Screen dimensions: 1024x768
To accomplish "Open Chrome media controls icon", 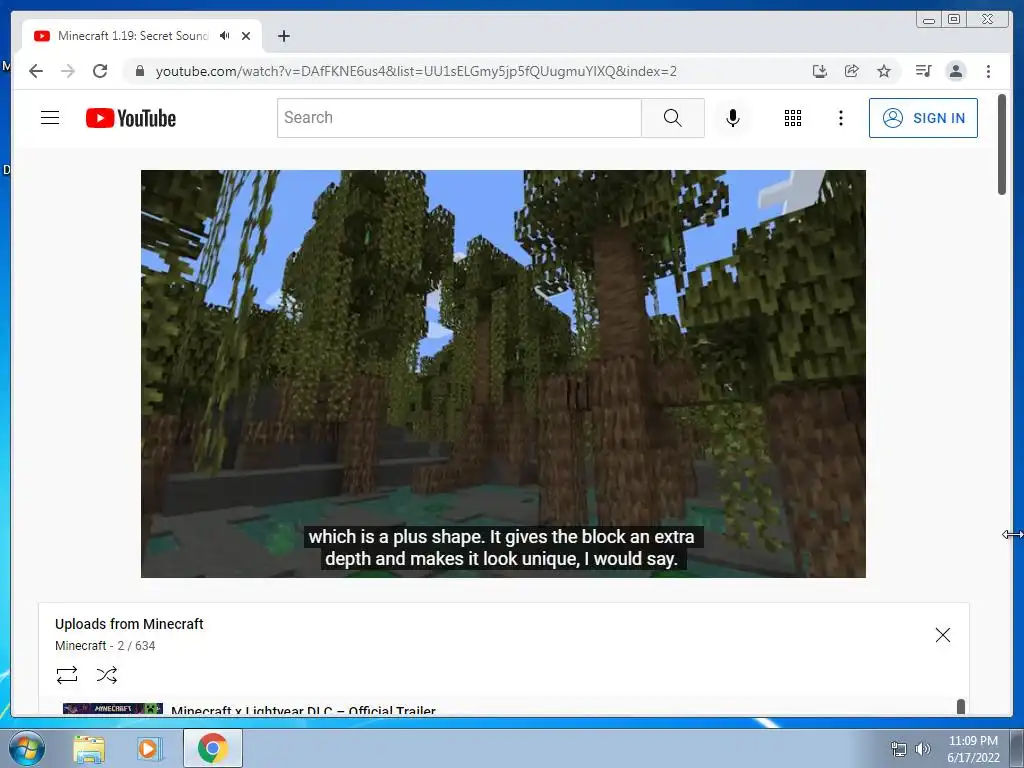I will click(x=923, y=71).
